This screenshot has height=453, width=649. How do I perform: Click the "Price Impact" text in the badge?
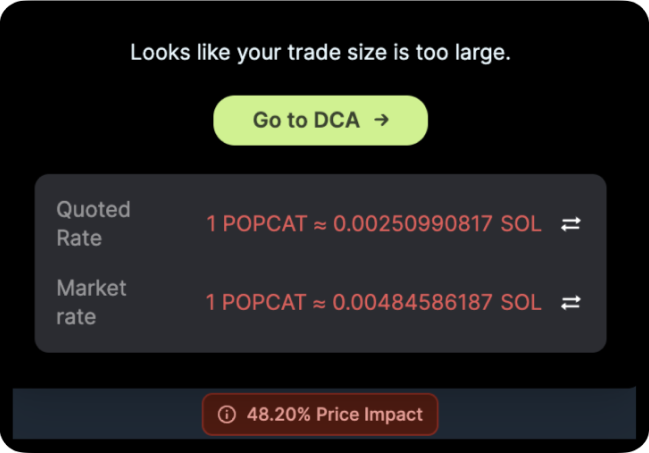pos(369,414)
